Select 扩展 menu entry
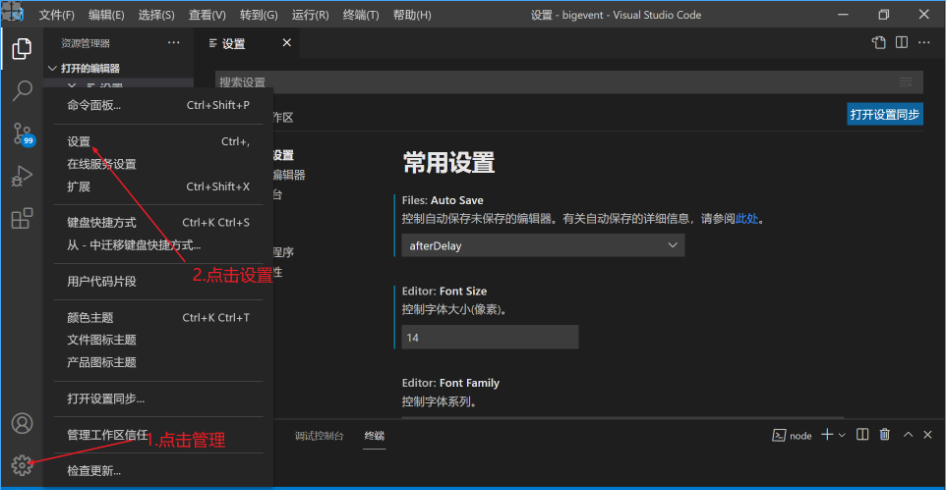The image size is (946, 490). 158,187
